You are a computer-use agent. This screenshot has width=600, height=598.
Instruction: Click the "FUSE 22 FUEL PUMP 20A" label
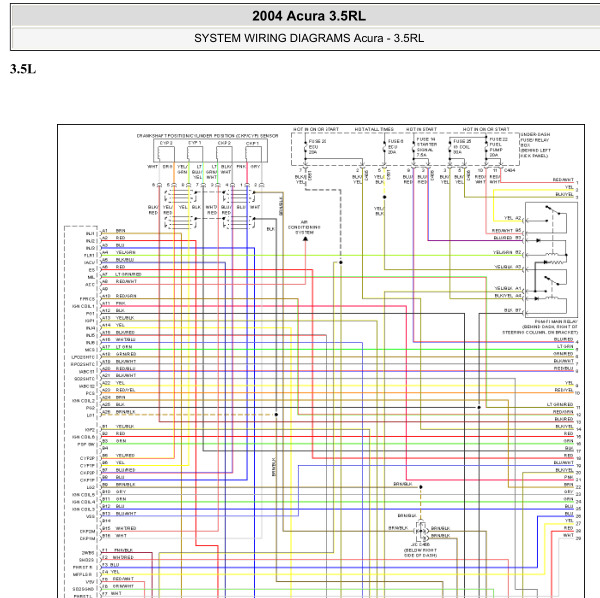click(x=498, y=147)
